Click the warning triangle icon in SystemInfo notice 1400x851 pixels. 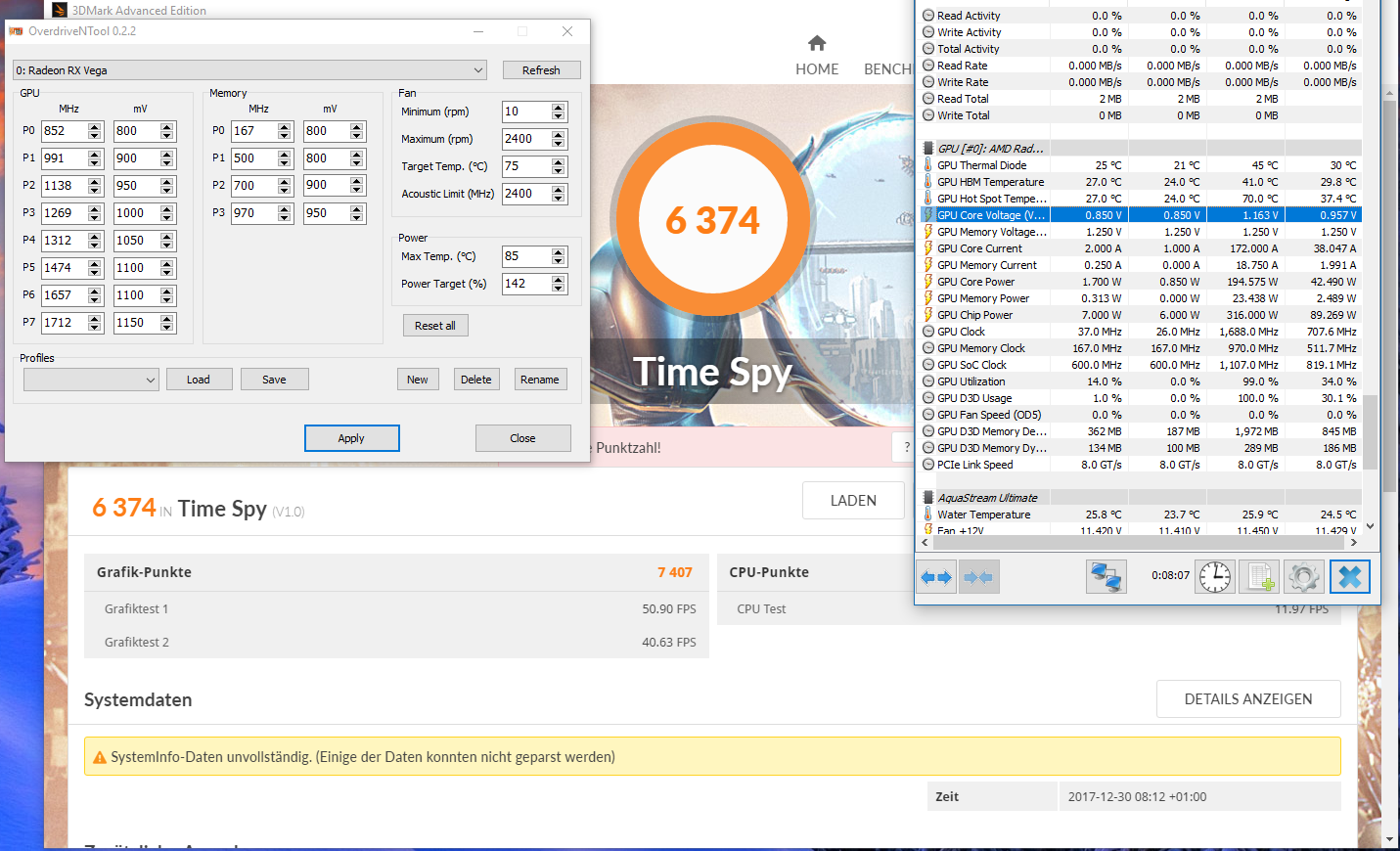[99, 757]
